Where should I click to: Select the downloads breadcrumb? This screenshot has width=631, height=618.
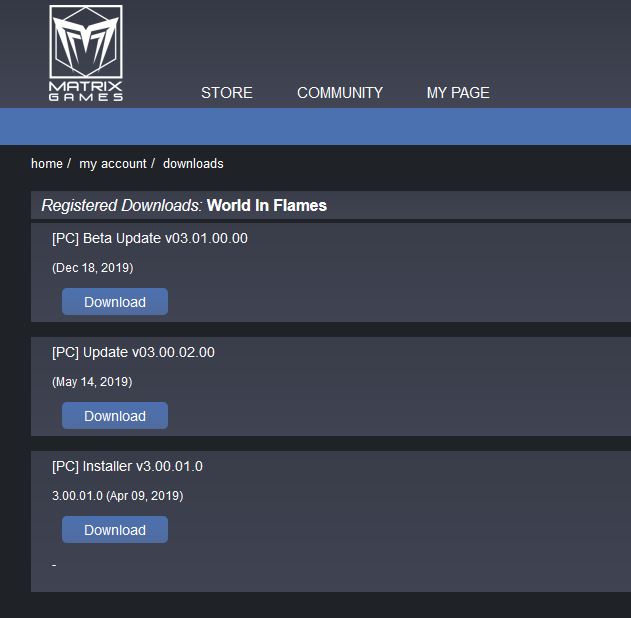pyautogui.click(x=193, y=164)
